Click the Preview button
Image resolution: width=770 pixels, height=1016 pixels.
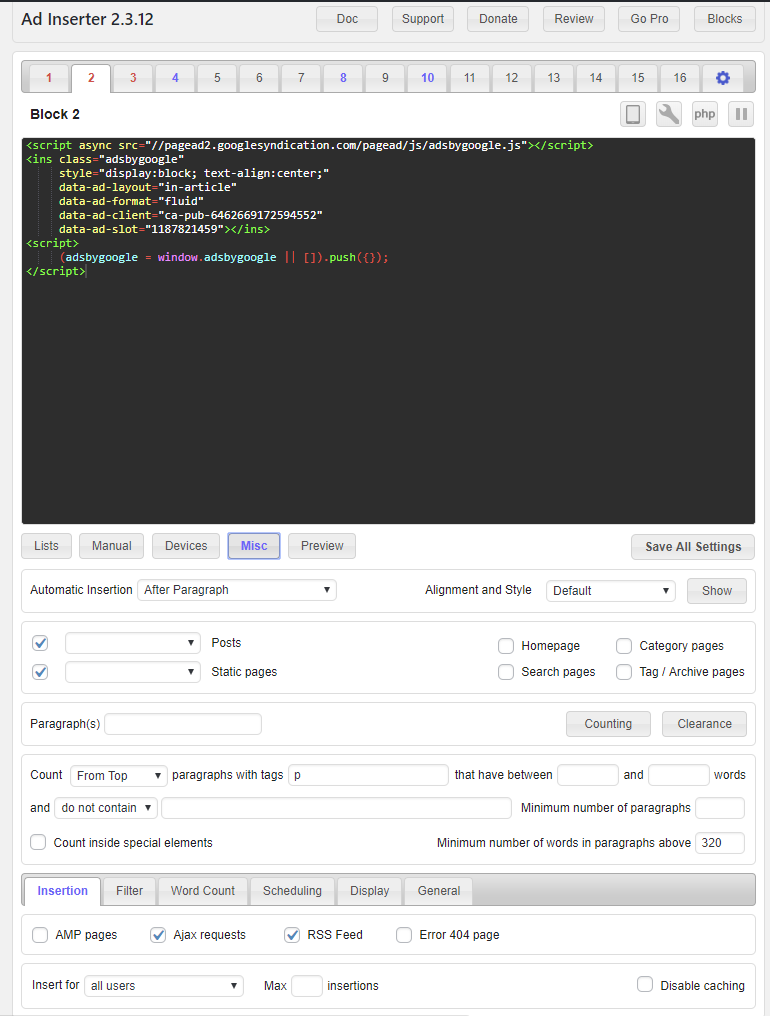pos(321,546)
